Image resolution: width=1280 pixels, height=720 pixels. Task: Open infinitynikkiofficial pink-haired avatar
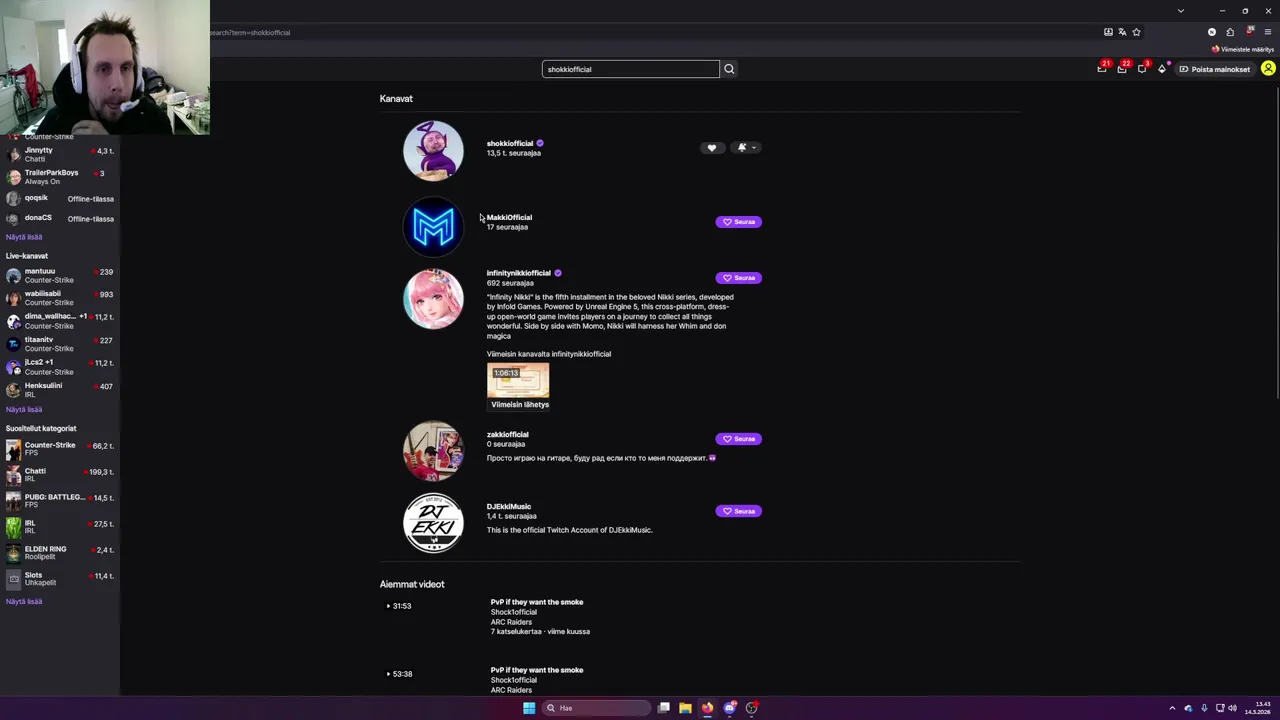click(x=433, y=299)
